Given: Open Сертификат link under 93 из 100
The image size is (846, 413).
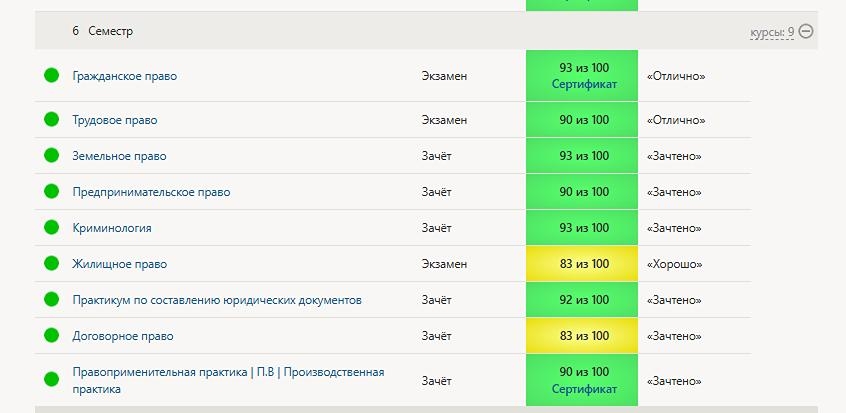Looking at the screenshot, I should [x=584, y=85].
